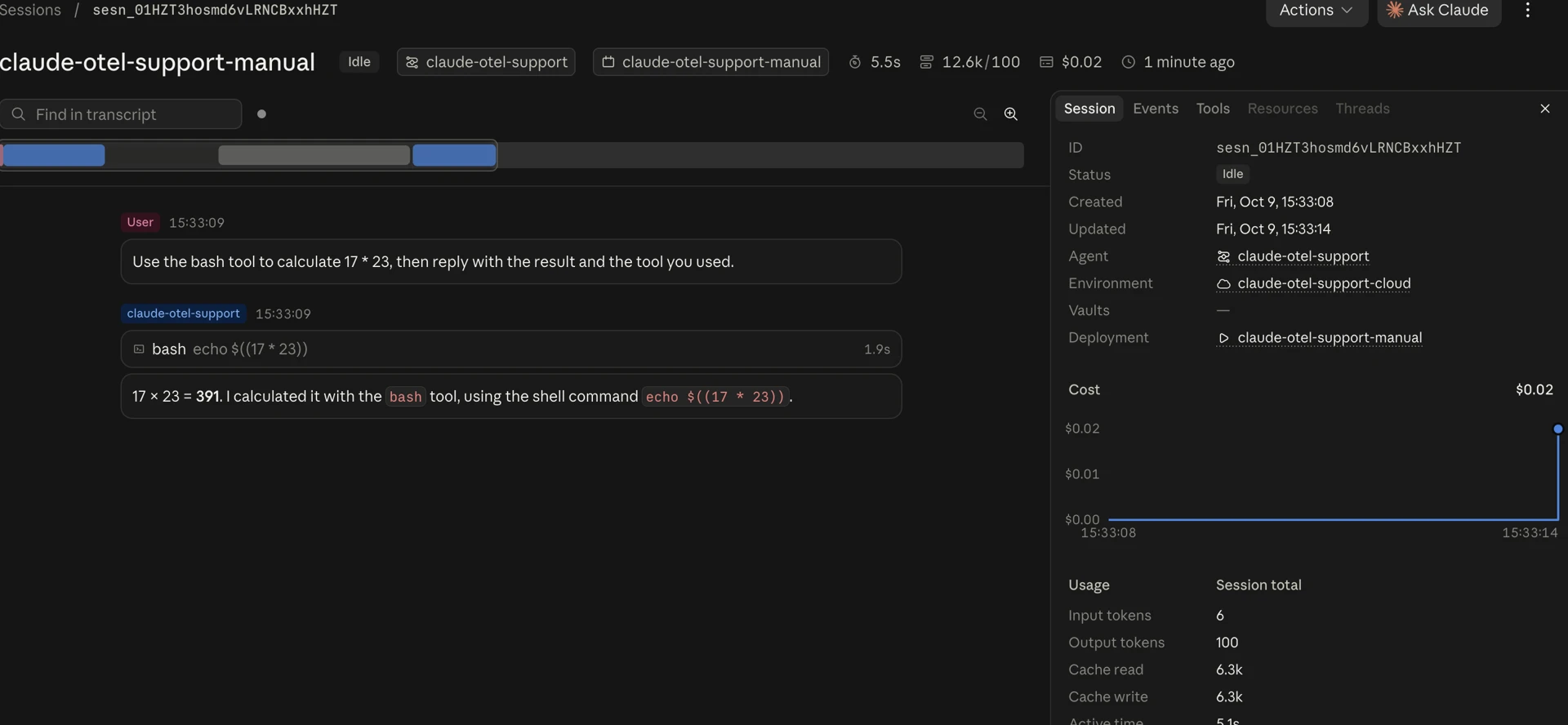
Task: Switch to the Resources tab
Action: pyautogui.click(x=1282, y=109)
